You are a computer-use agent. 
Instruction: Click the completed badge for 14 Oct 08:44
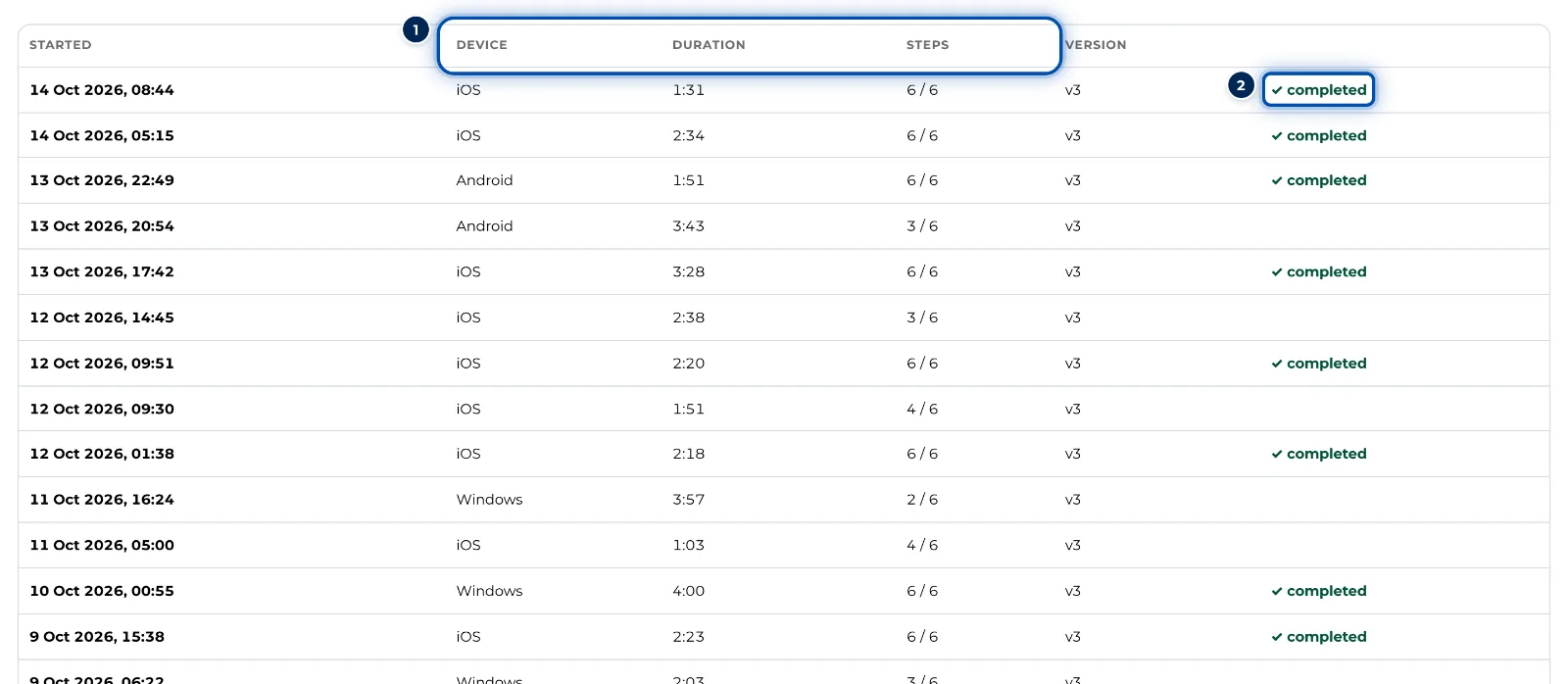1318,90
